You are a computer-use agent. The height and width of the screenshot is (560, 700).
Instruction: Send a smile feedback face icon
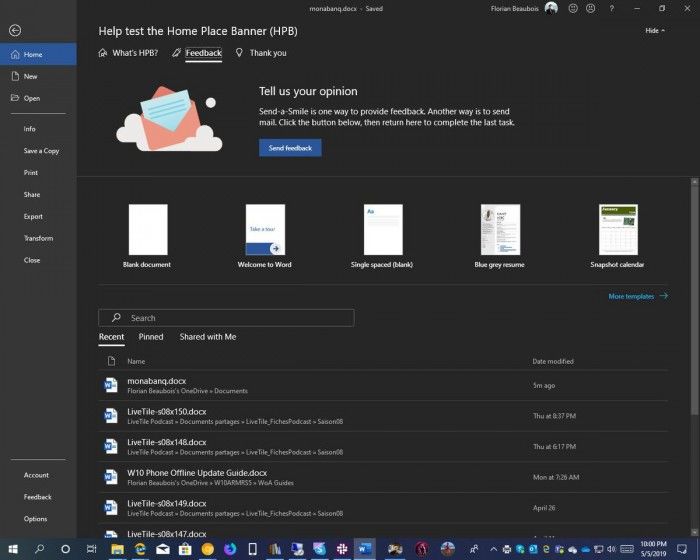pos(573,8)
